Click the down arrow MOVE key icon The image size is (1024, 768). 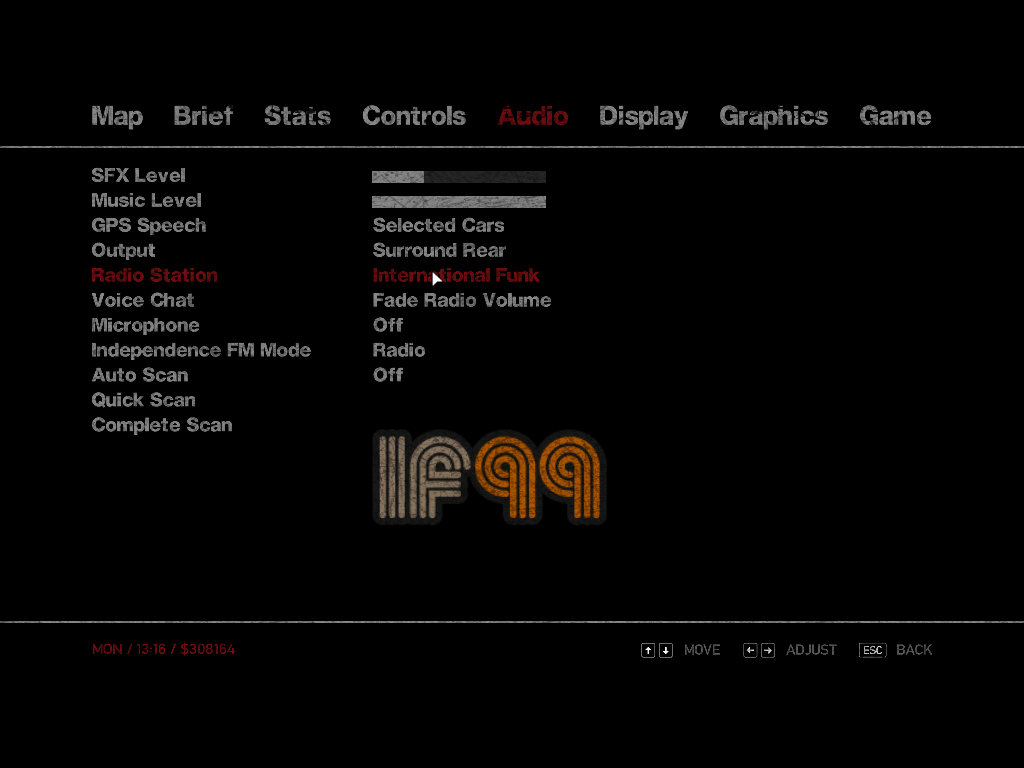coord(666,650)
